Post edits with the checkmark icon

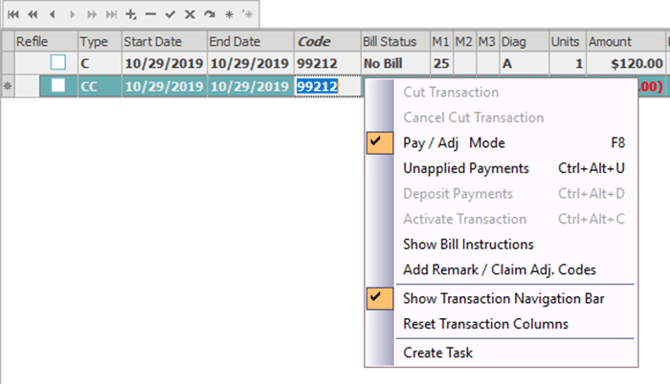coord(170,15)
